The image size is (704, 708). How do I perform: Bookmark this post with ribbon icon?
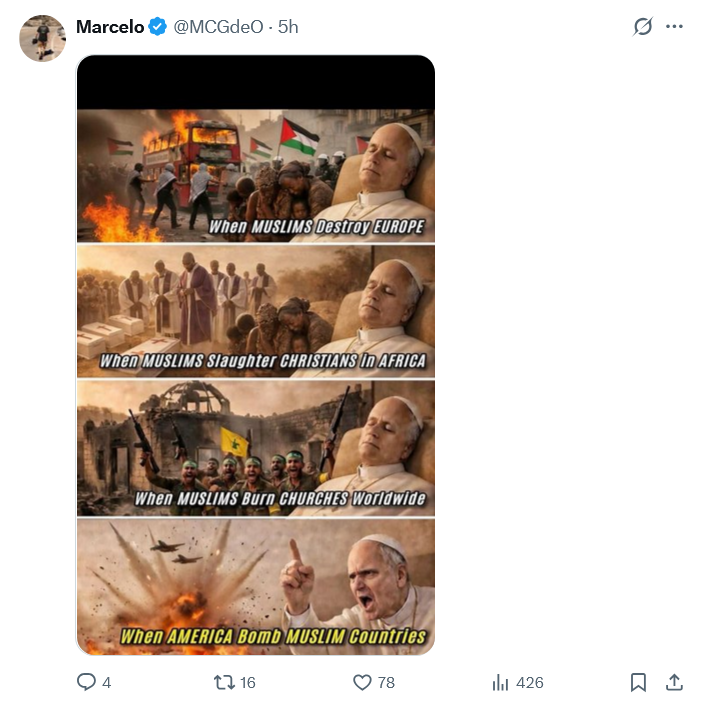pyautogui.click(x=638, y=682)
